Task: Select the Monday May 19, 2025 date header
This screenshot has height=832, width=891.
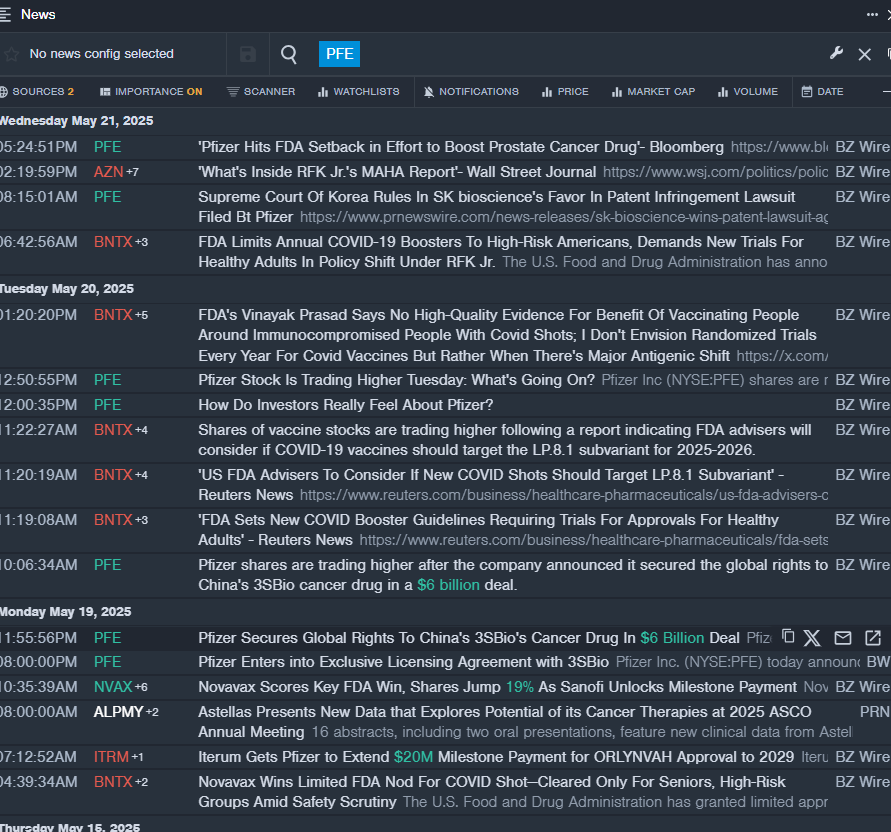Action: (x=66, y=612)
